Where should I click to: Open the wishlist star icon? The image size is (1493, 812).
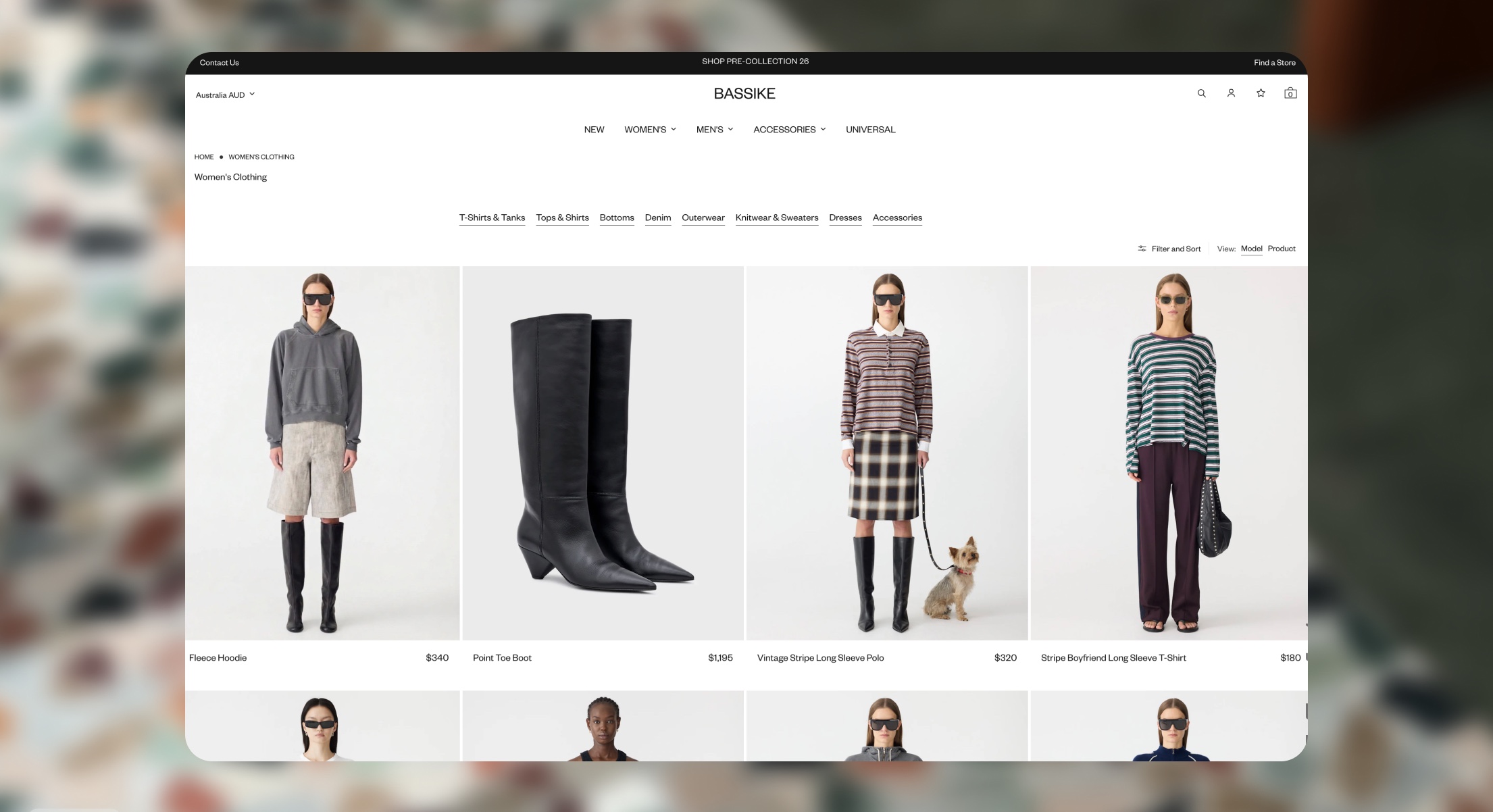(x=1261, y=93)
